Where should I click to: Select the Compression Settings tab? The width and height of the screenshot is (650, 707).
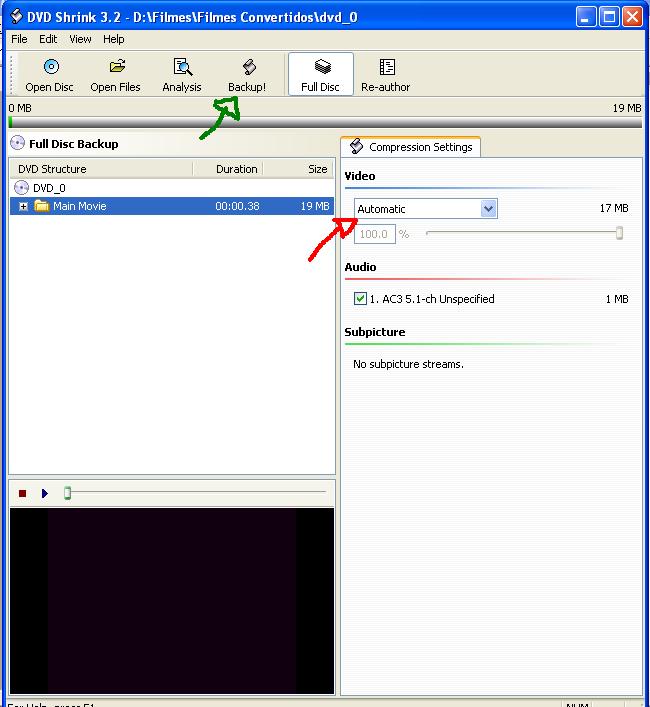411,147
